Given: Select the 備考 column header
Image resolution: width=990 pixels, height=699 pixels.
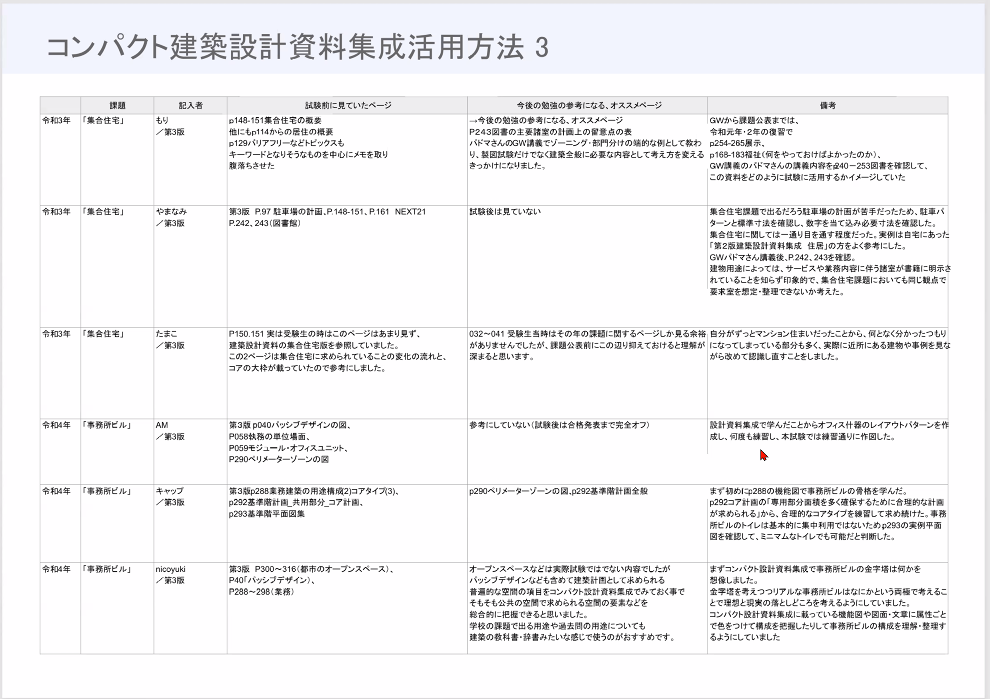Looking at the screenshot, I should tap(828, 105).
